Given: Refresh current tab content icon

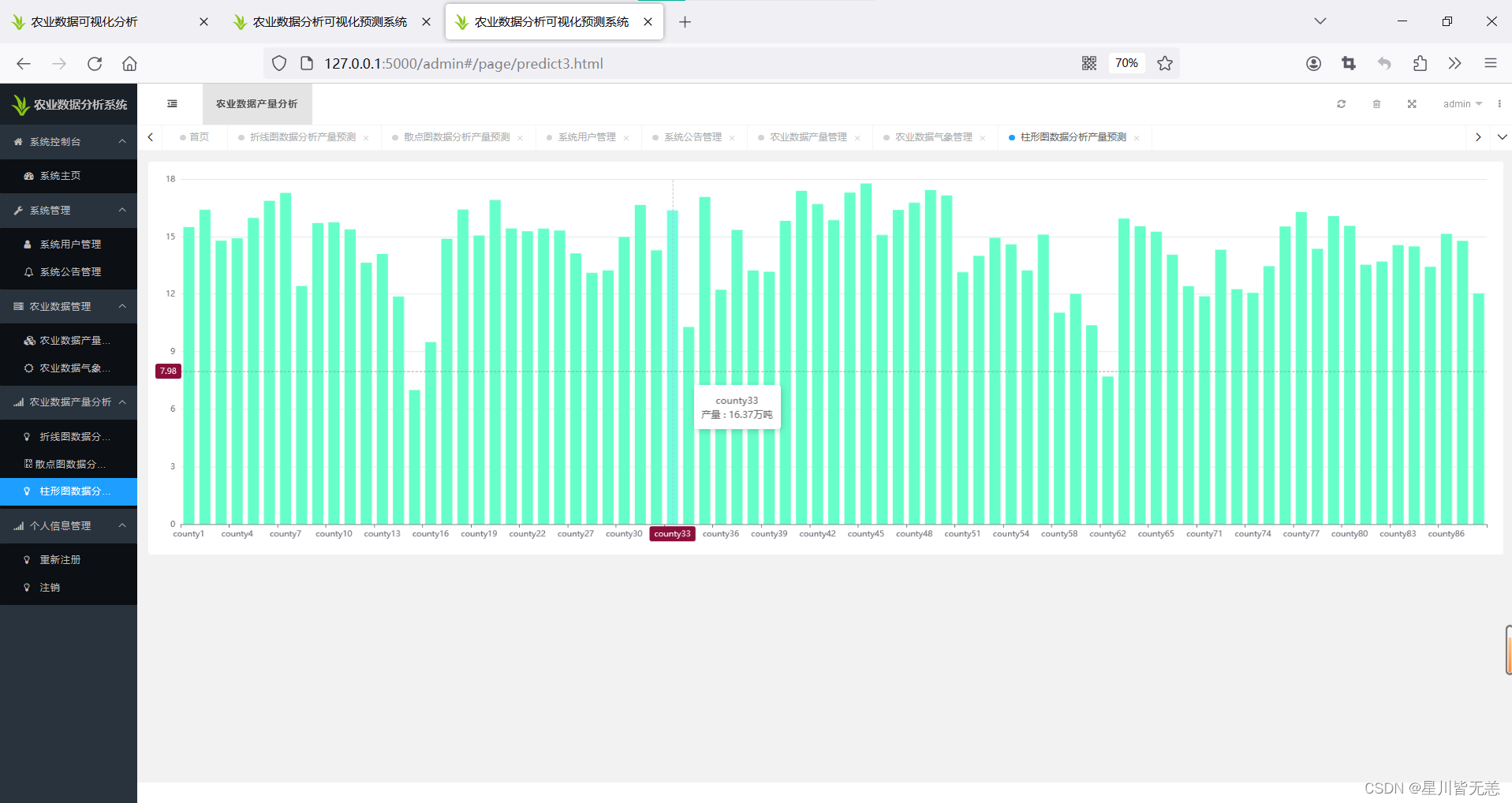Looking at the screenshot, I should (x=1341, y=104).
